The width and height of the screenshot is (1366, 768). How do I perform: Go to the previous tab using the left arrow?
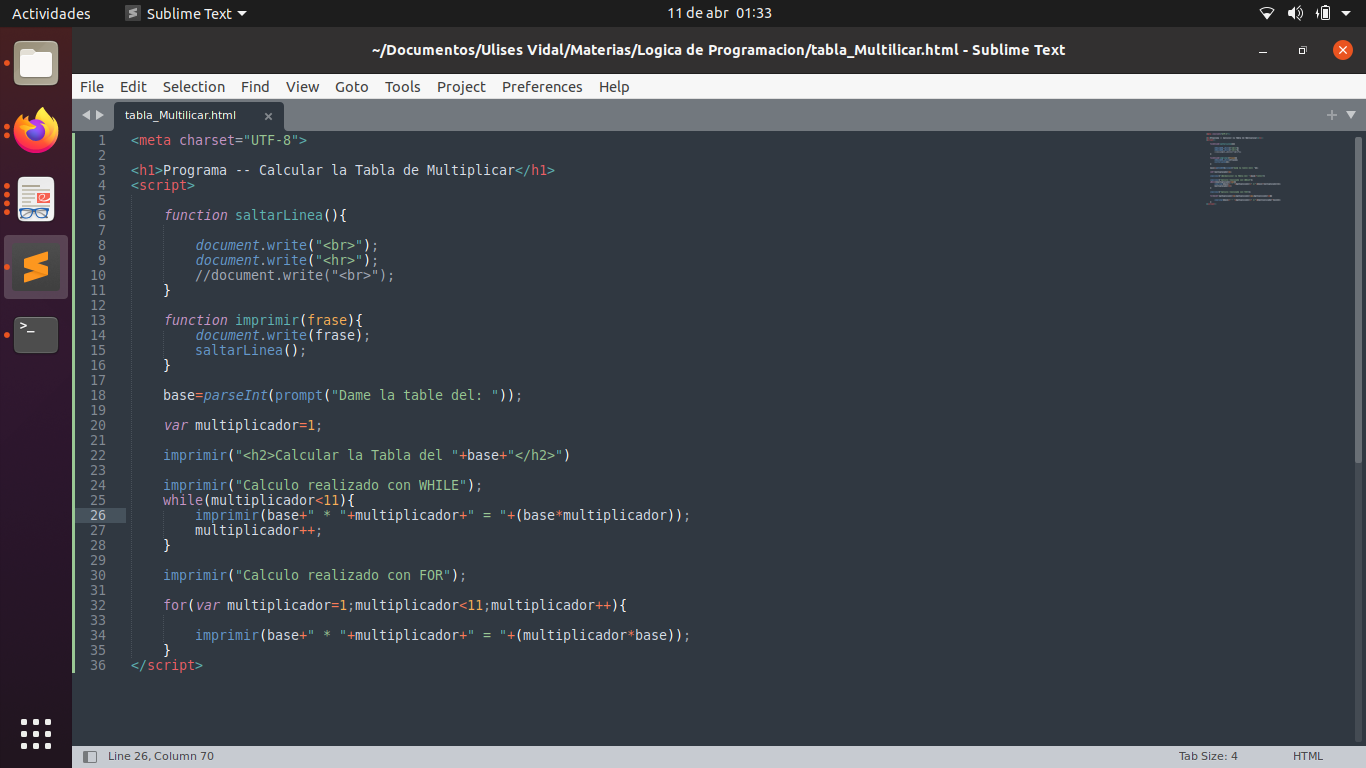coord(86,115)
